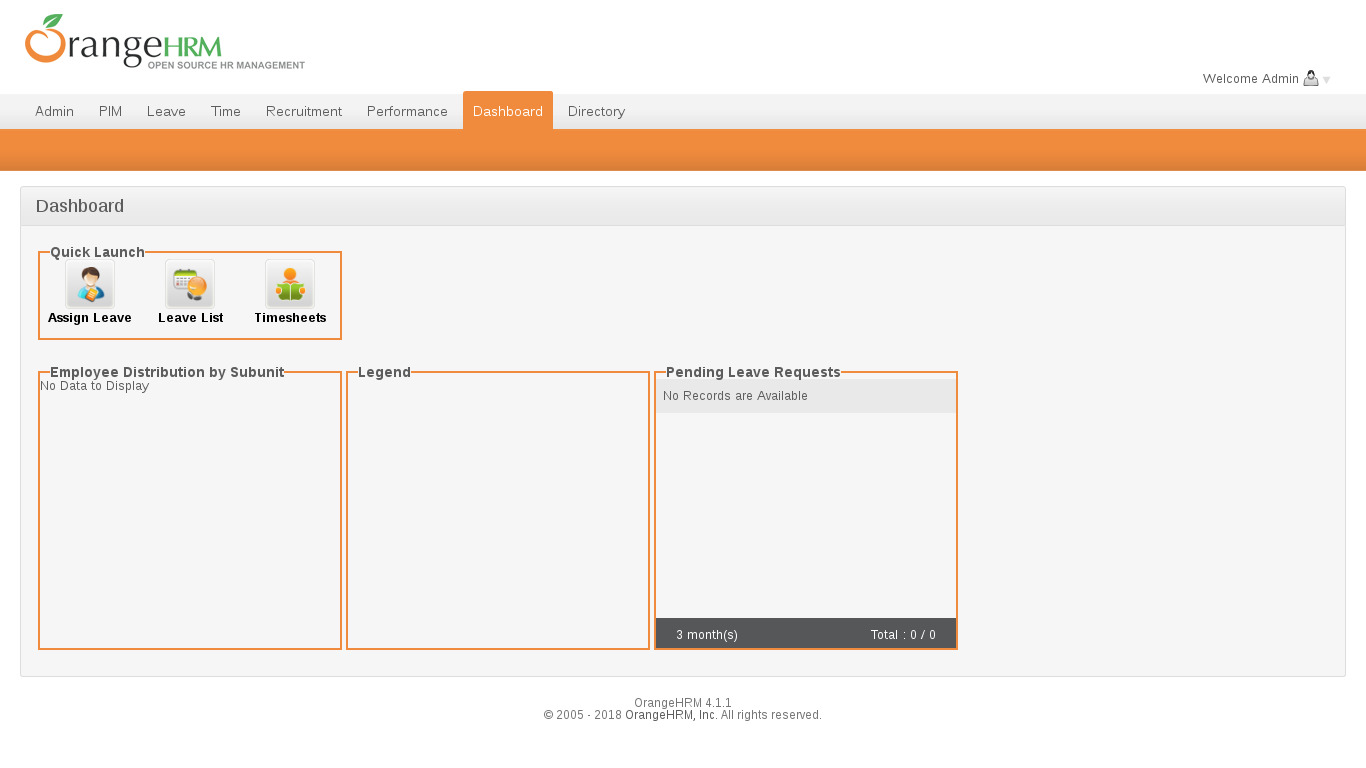This screenshot has width=1366, height=768.
Task: Click the OrangeHRM logo
Action: (165, 42)
